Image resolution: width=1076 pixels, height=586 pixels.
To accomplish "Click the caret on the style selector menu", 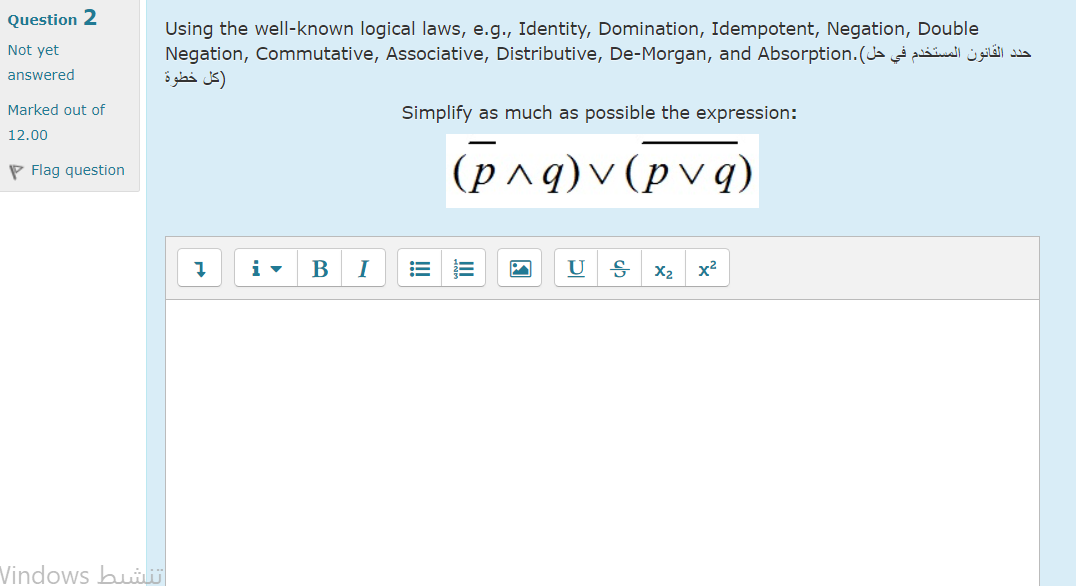I will [x=276, y=269].
